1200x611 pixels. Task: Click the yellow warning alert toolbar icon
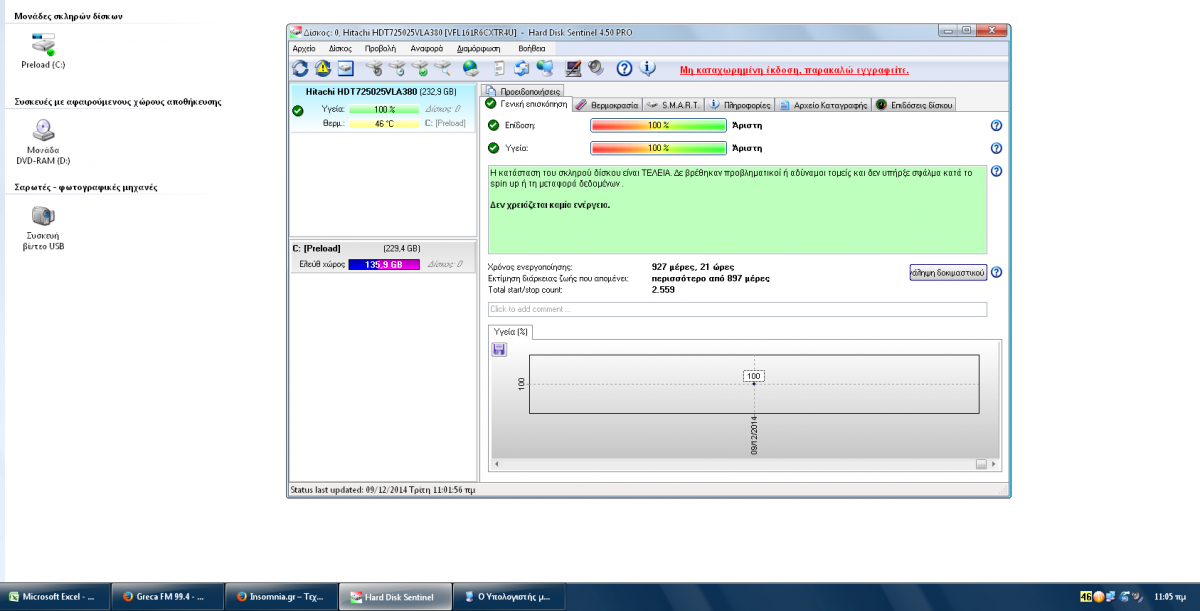pos(323,69)
